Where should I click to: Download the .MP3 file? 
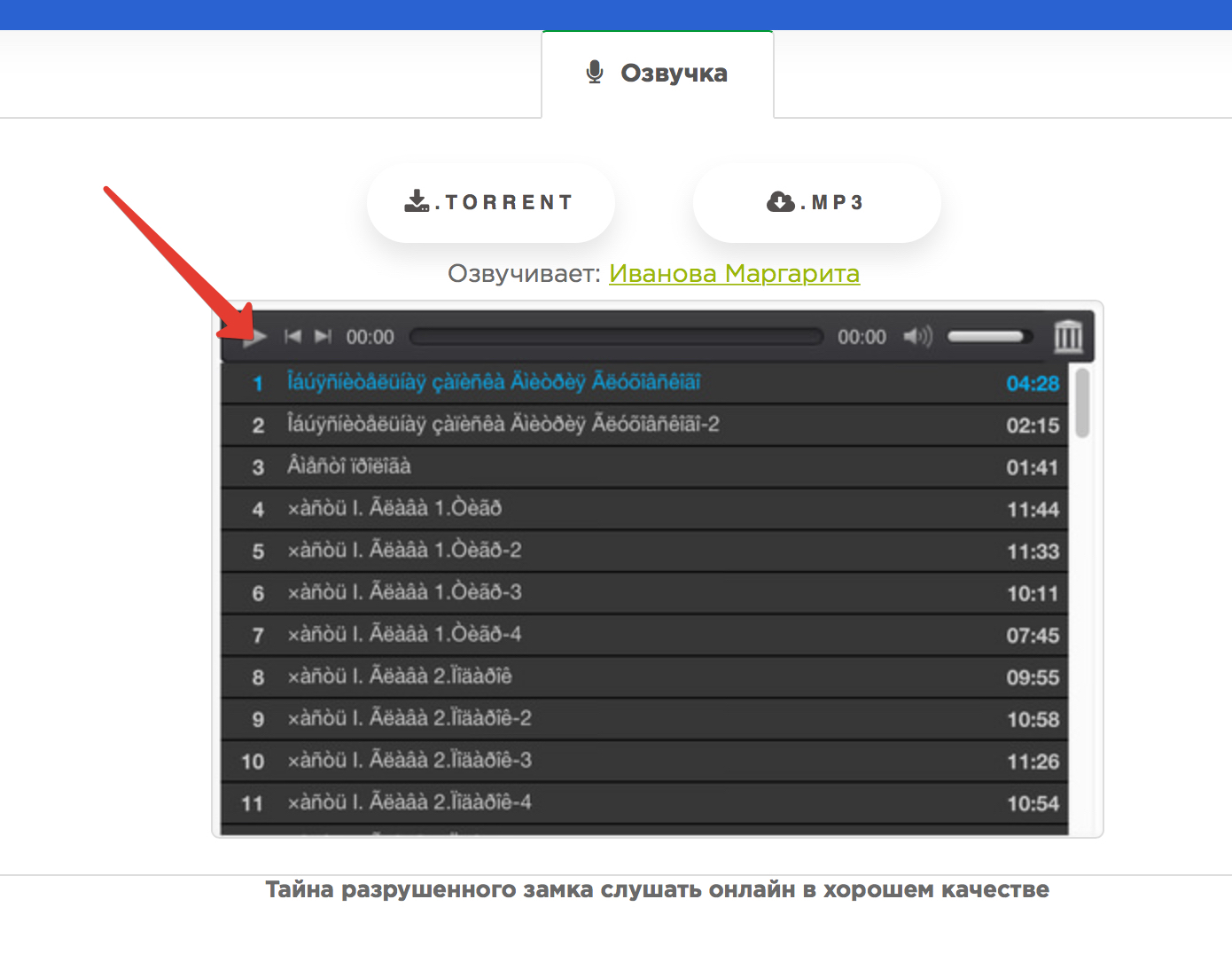point(816,203)
